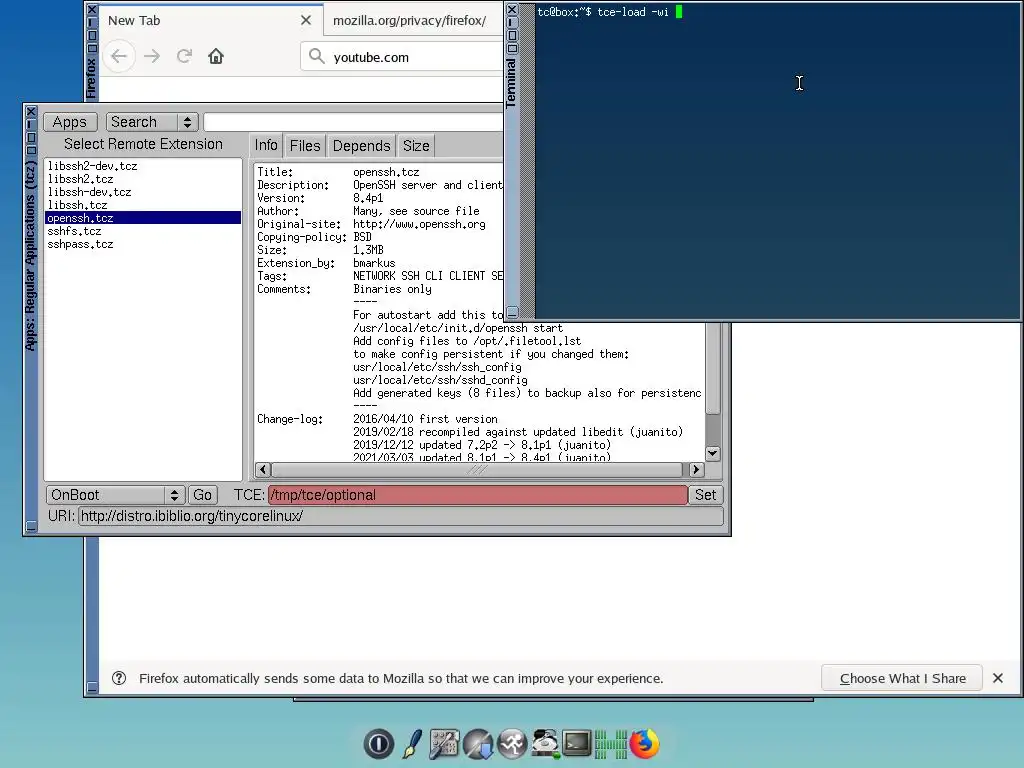This screenshot has height=768, width=1024.
Task: Close the Firefox window via its X icon
Action: click(92, 10)
